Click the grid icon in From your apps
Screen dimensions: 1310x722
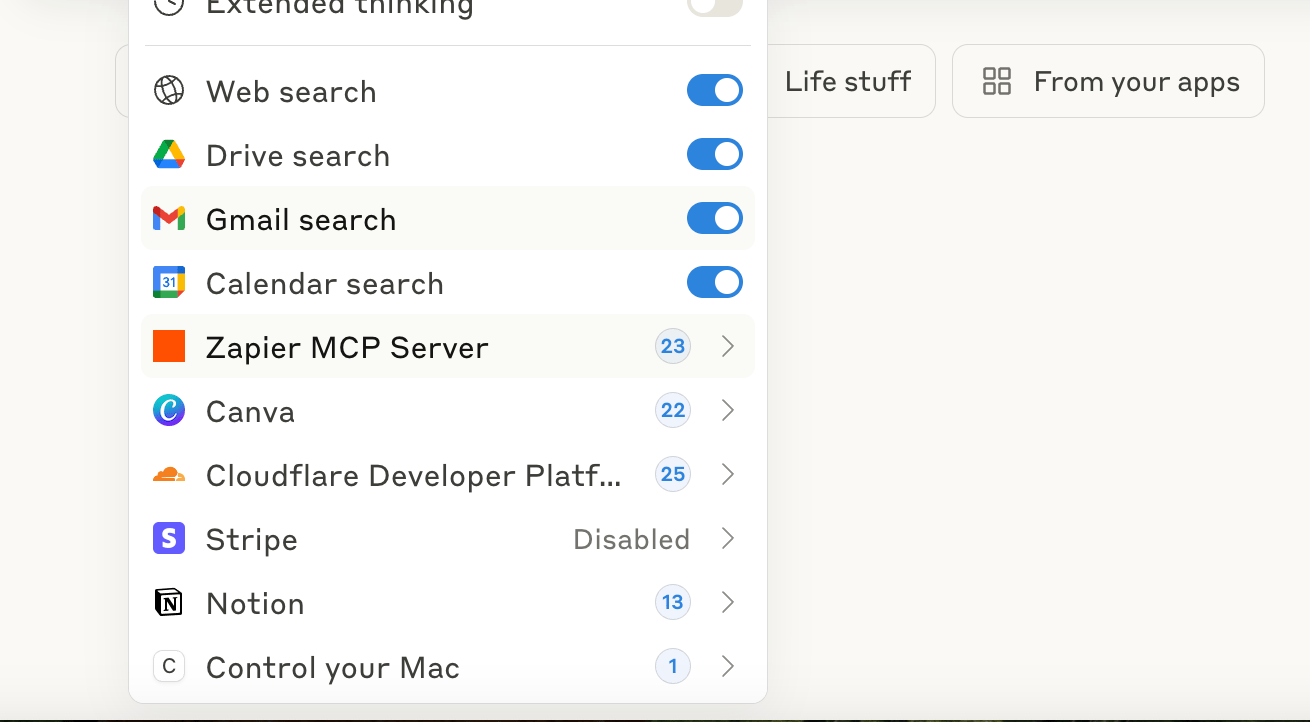tap(997, 81)
